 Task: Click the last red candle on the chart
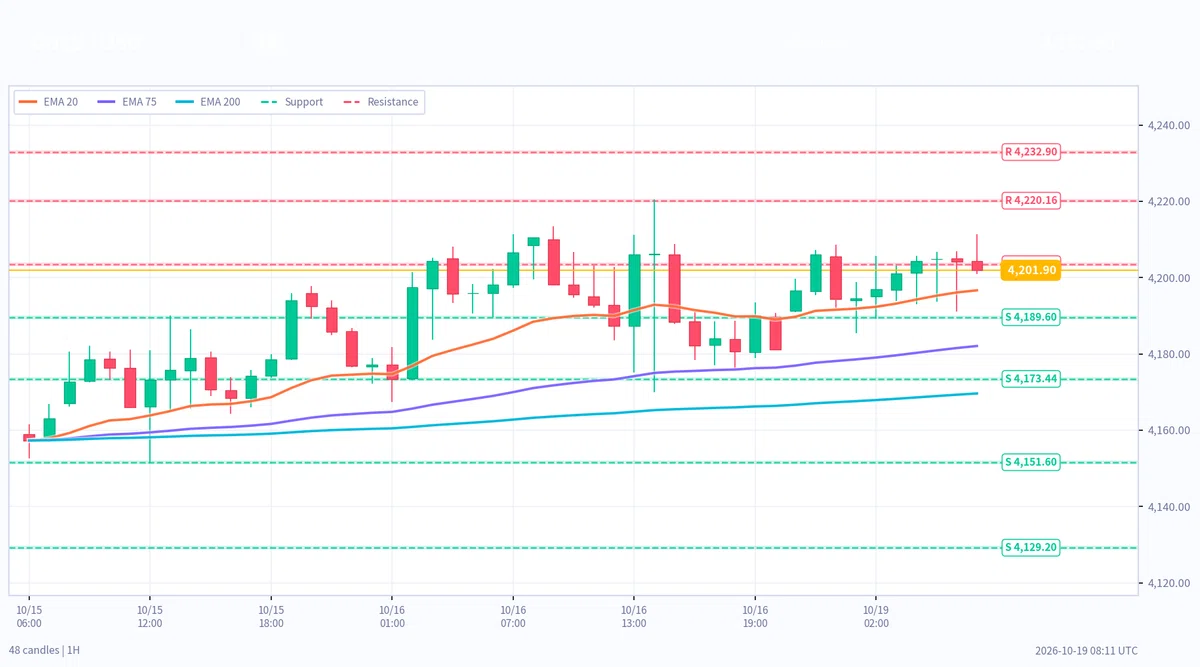coord(977,266)
